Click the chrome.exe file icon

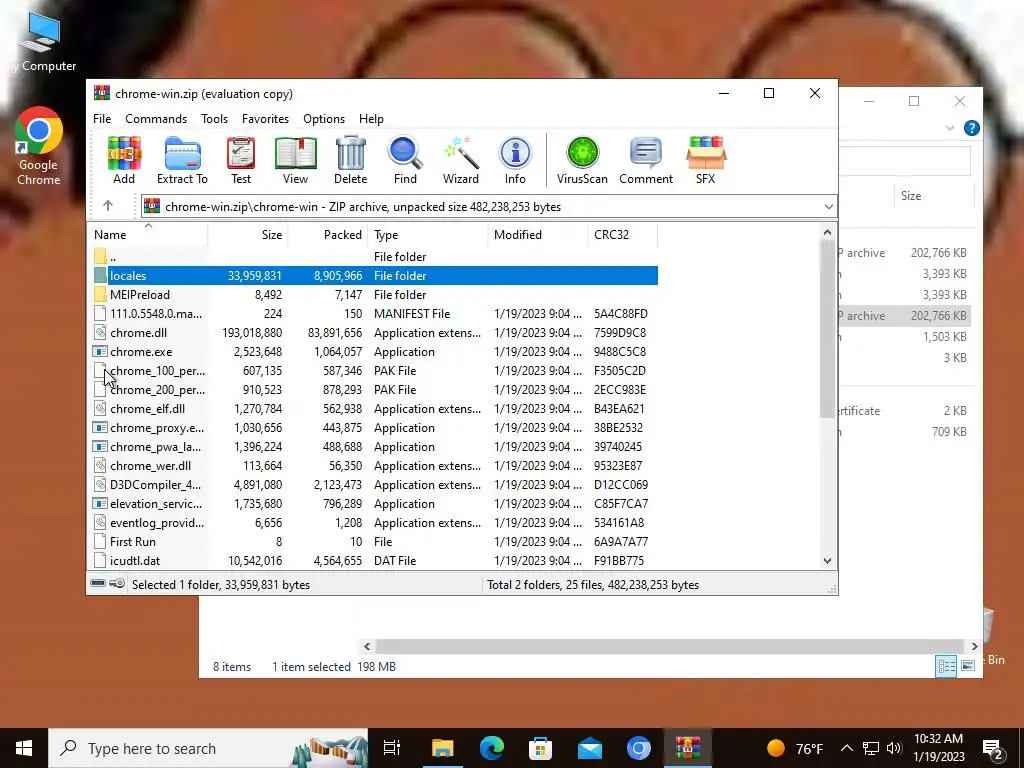click(100, 351)
